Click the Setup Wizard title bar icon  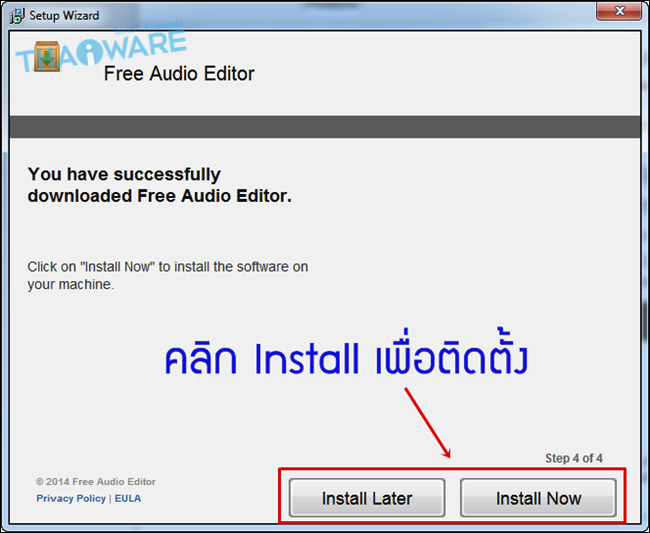(x=17, y=16)
